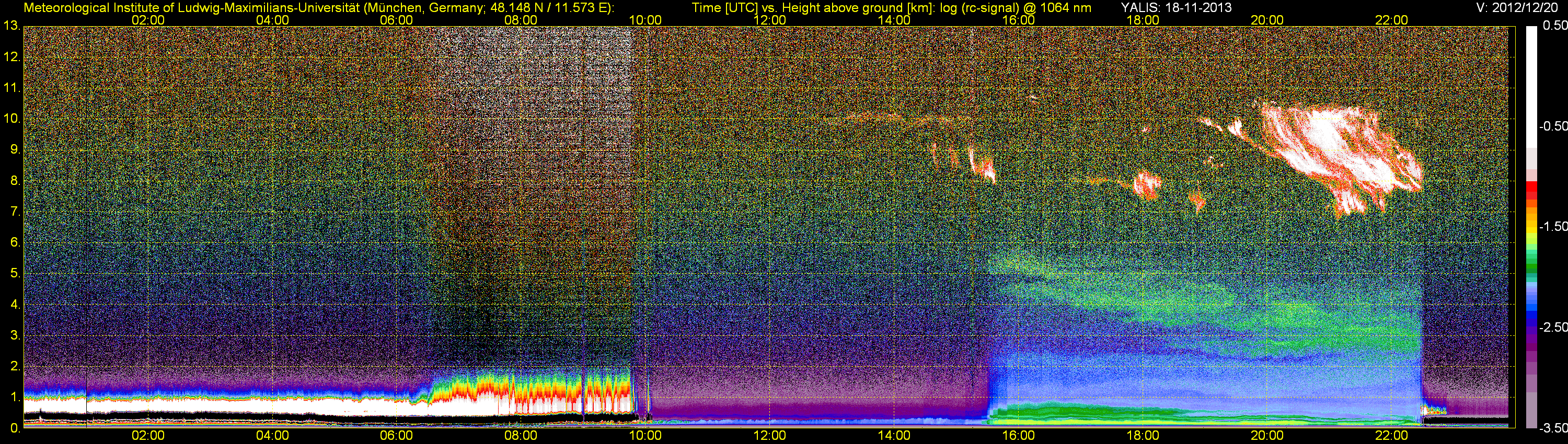Image resolution: width=1568 pixels, height=444 pixels.
Task: Select the 08:00 label on the top time axis
Action: coord(521,20)
